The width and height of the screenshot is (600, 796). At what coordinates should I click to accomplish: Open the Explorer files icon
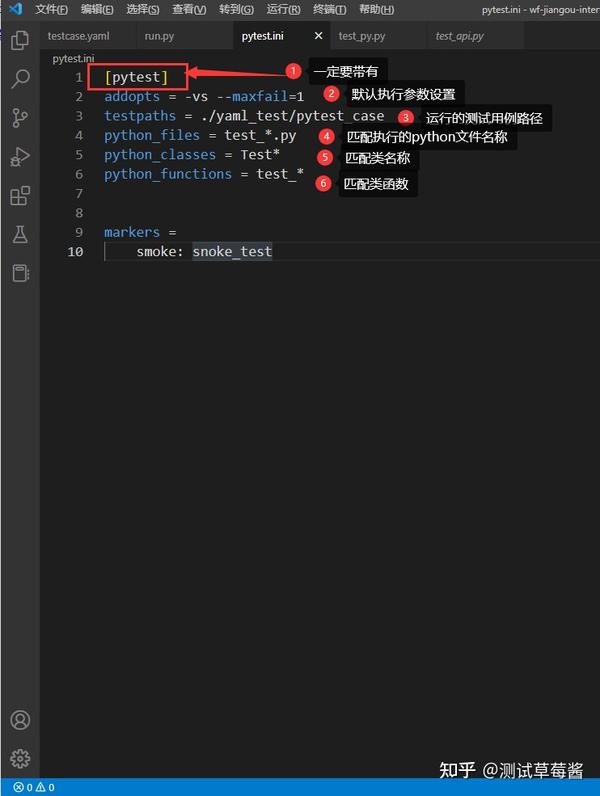20,40
